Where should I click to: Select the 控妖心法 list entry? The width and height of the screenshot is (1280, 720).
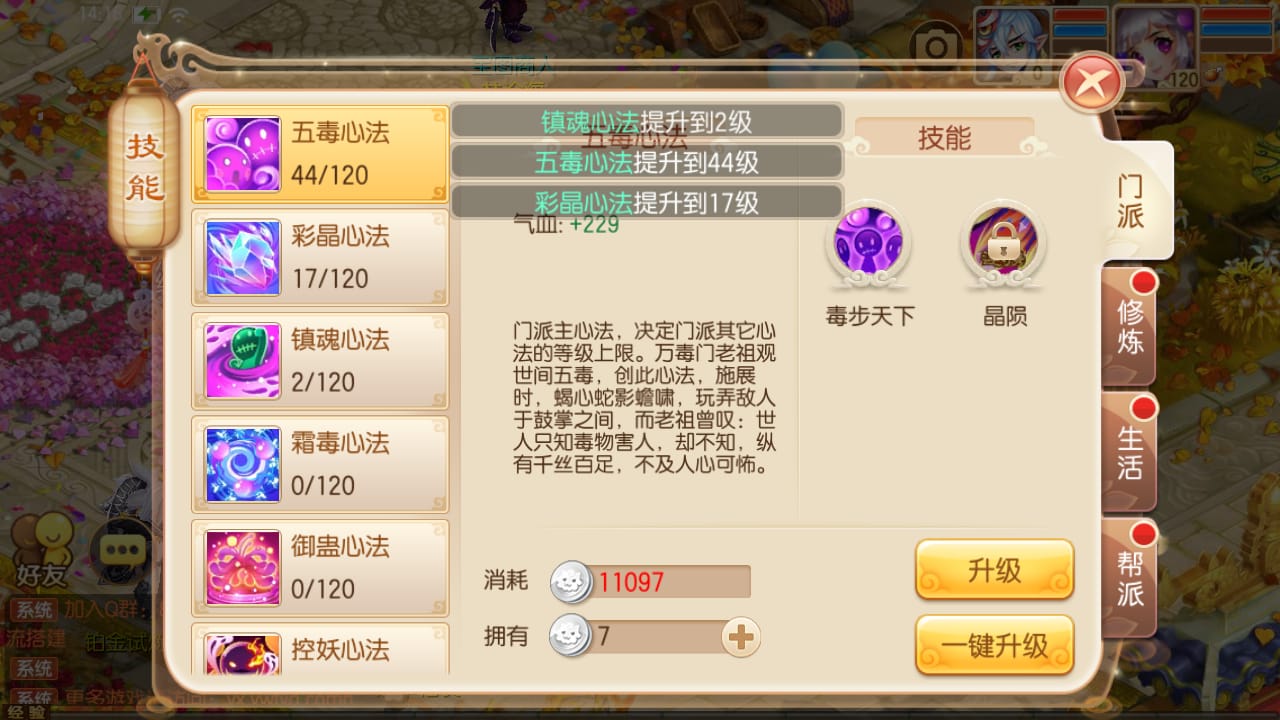coord(320,648)
